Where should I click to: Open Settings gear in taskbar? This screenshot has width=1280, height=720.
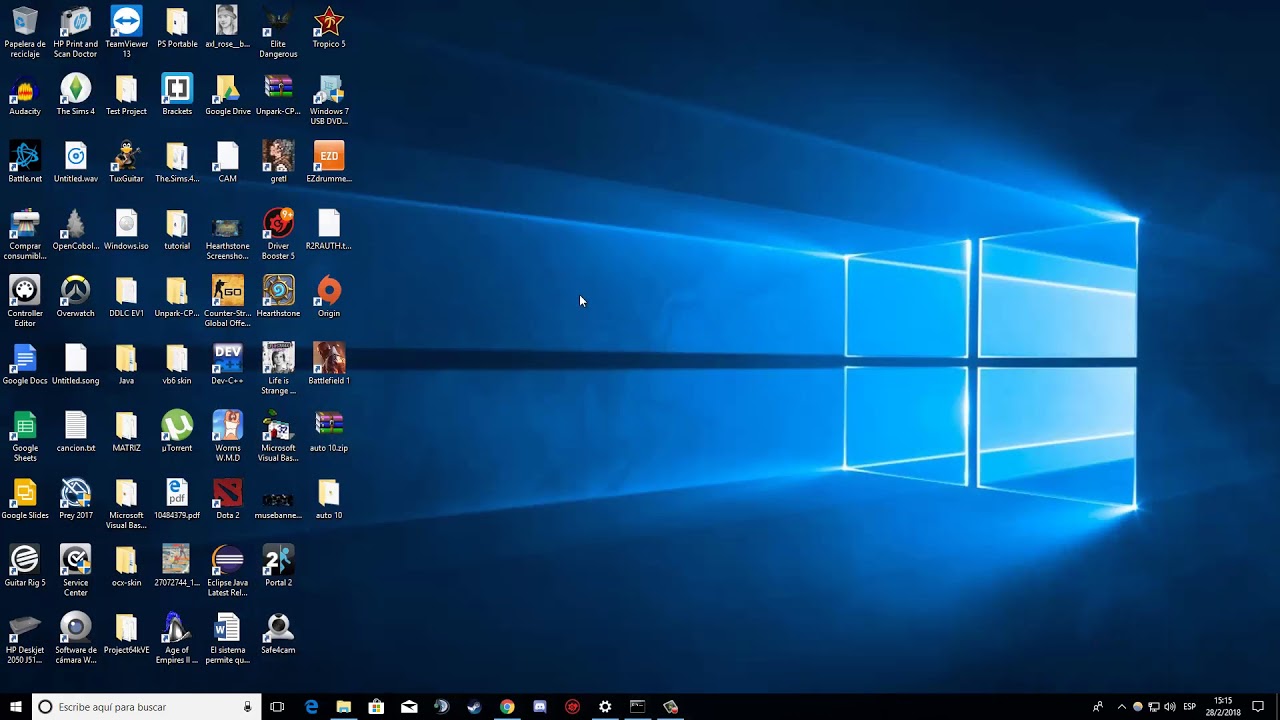coord(605,707)
